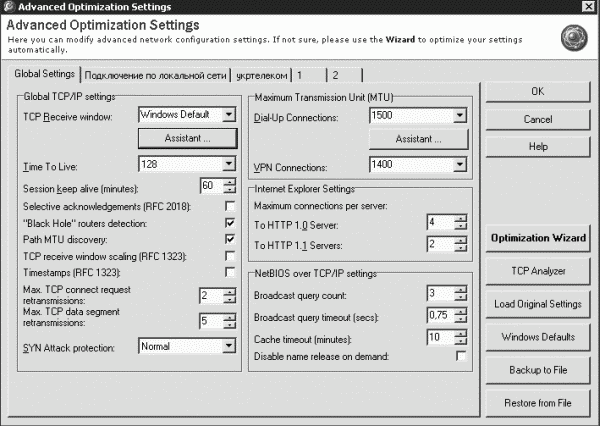Check Disable name release on demand
600x426 pixels.
coord(461,356)
